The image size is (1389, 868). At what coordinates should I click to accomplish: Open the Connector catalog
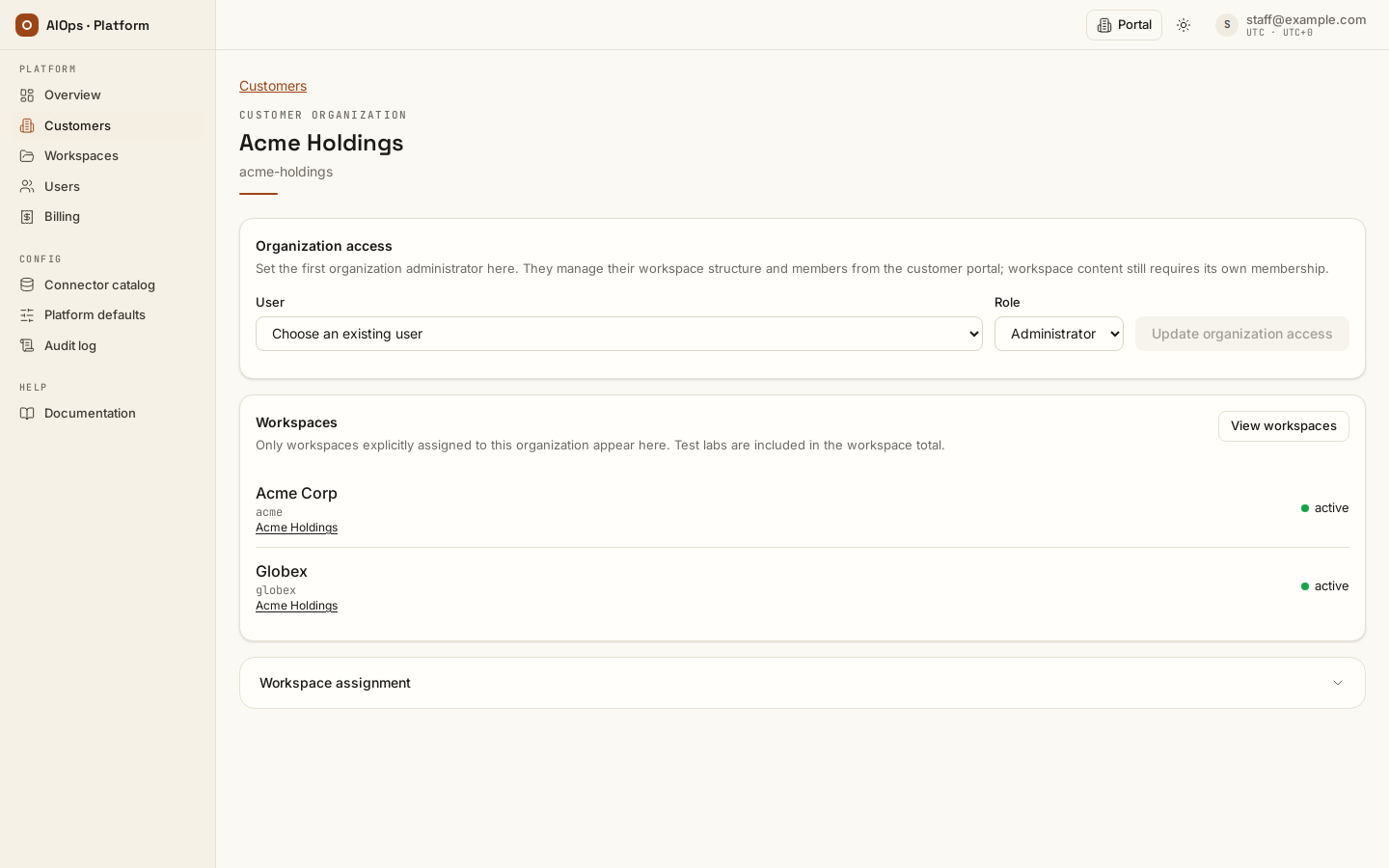click(108, 285)
